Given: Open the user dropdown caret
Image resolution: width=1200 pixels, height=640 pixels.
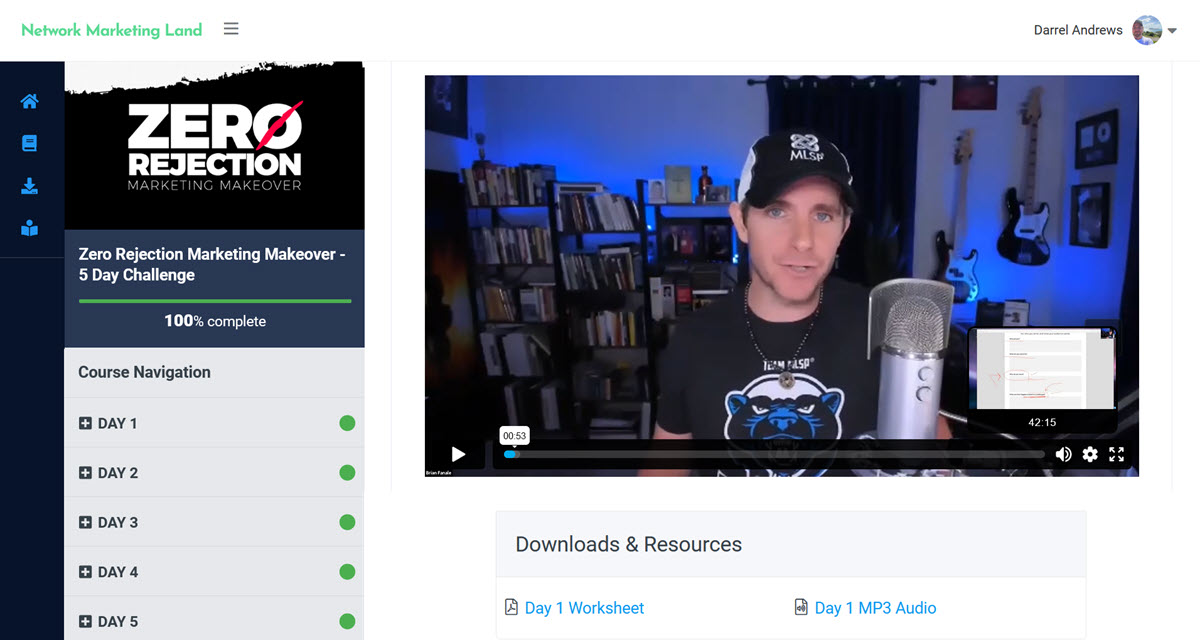Looking at the screenshot, I should point(1172,31).
